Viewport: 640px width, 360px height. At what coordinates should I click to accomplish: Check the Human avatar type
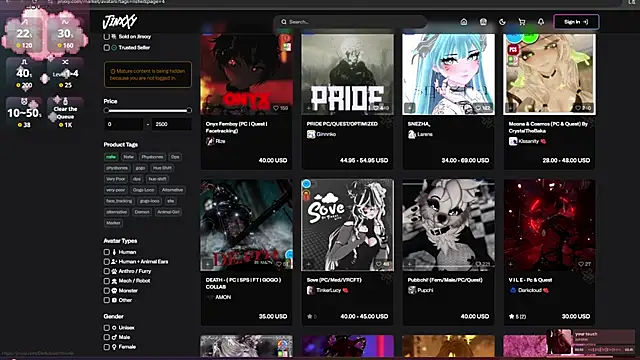tap(107, 252)
